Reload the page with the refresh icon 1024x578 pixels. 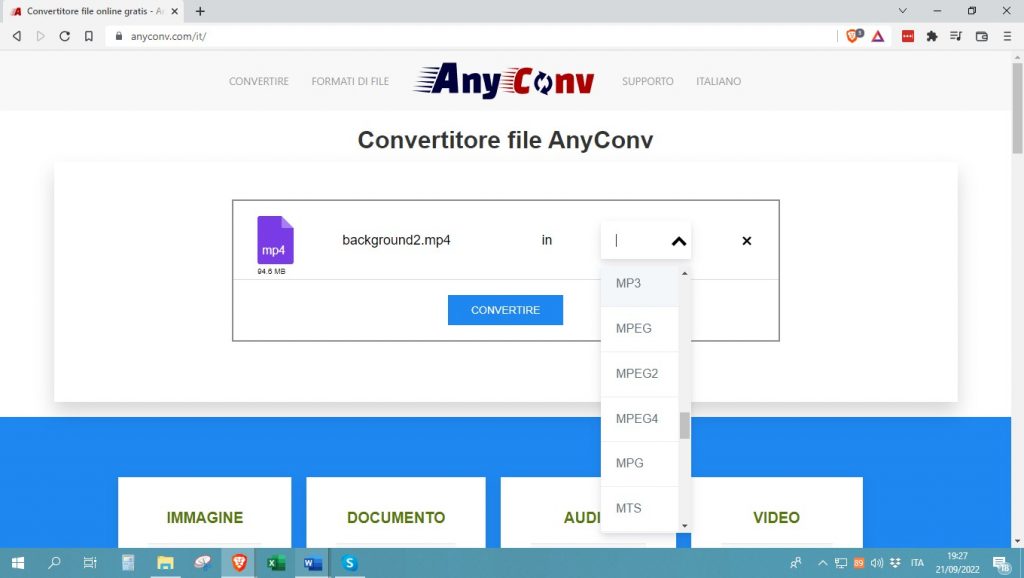click(x=65, y=36)
